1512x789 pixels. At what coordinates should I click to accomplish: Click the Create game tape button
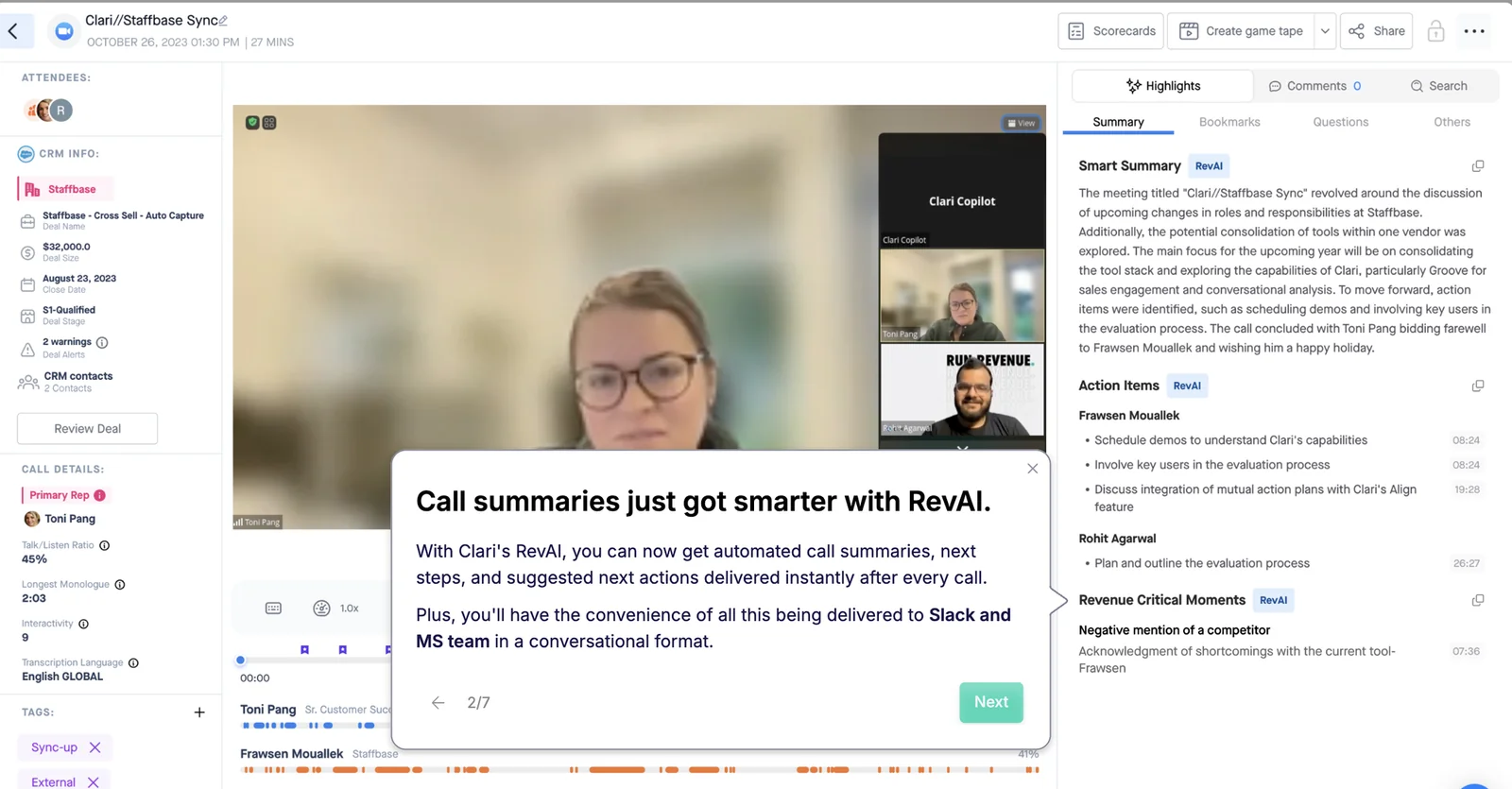coord(1241,31)
